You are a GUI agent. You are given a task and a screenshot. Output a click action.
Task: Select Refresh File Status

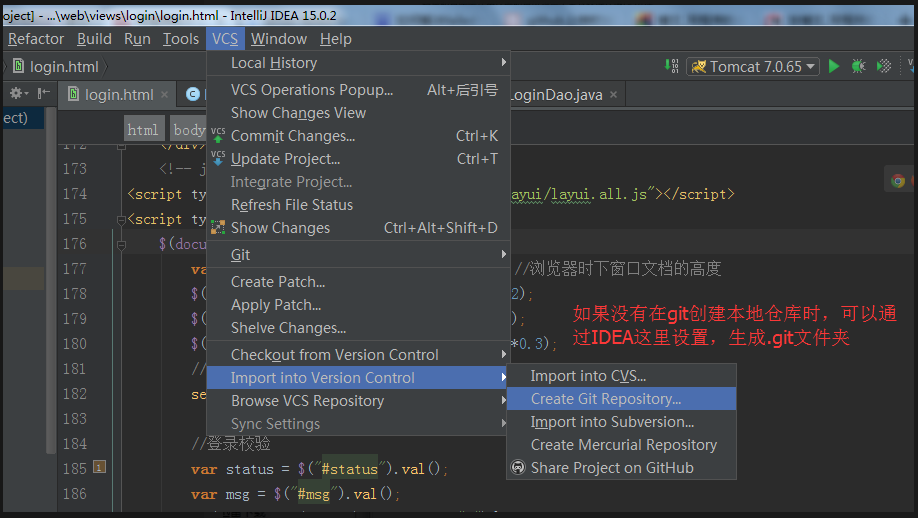tap(358, 205)
